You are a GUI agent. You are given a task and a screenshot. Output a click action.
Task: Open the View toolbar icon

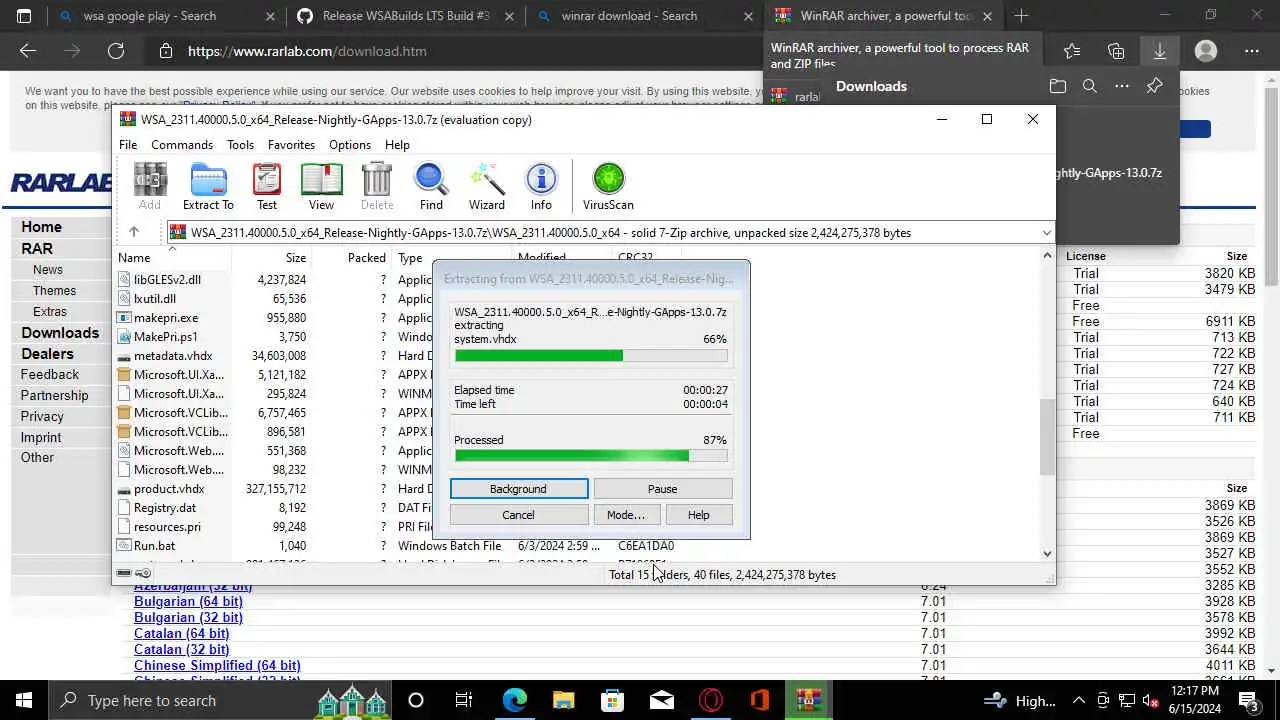[321, 187]
